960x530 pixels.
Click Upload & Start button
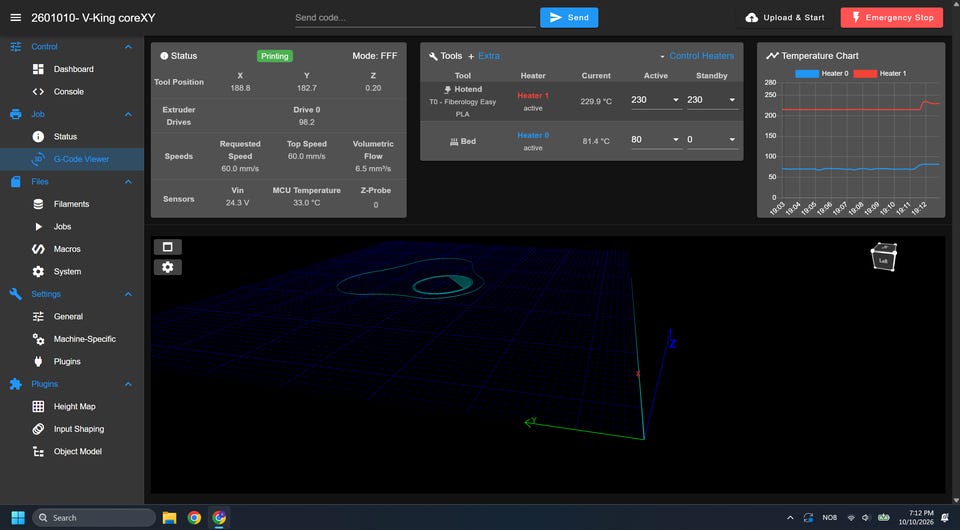(x=785, y=18)
